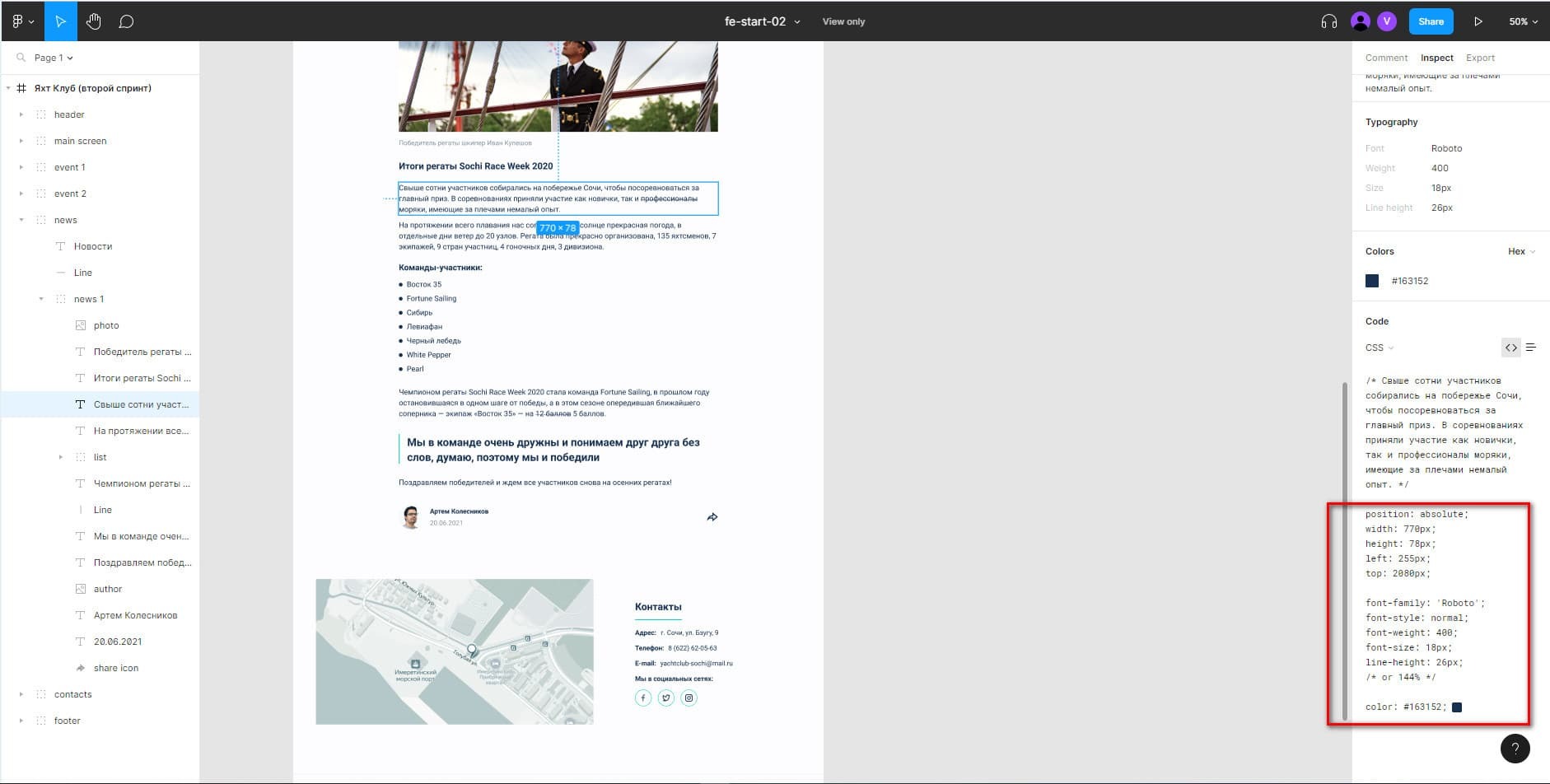Viewport: 1550px width, 784px height.
Task: Open the 50% zoom dropdown
Action: [x=1523, y=21]
